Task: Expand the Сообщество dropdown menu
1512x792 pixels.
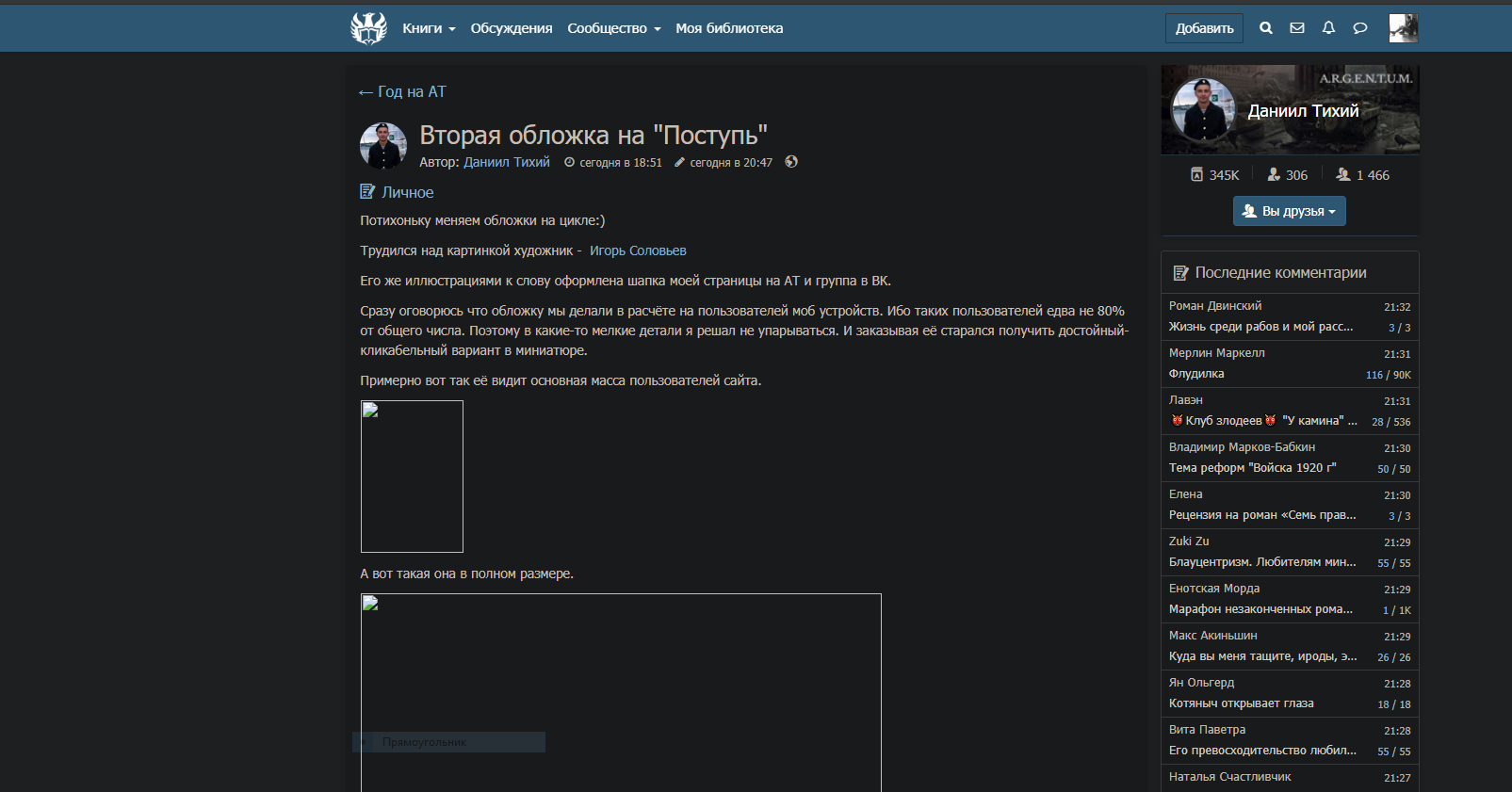Action: (x=613, y=28)
